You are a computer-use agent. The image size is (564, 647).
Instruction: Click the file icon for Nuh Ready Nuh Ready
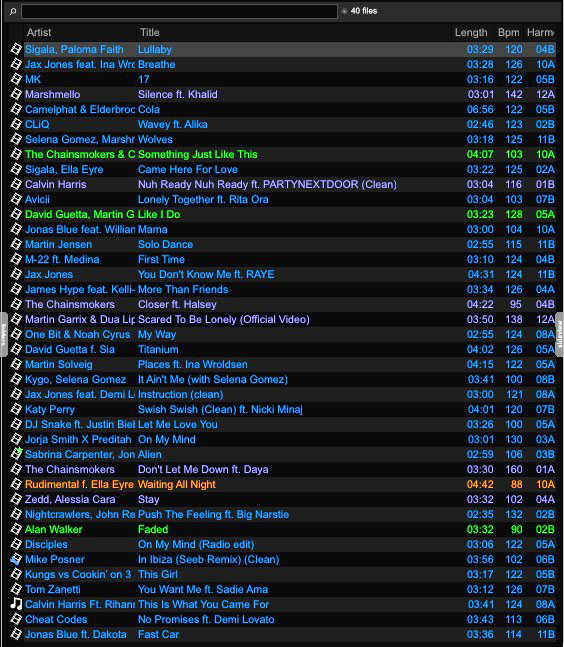click(16, 184)
